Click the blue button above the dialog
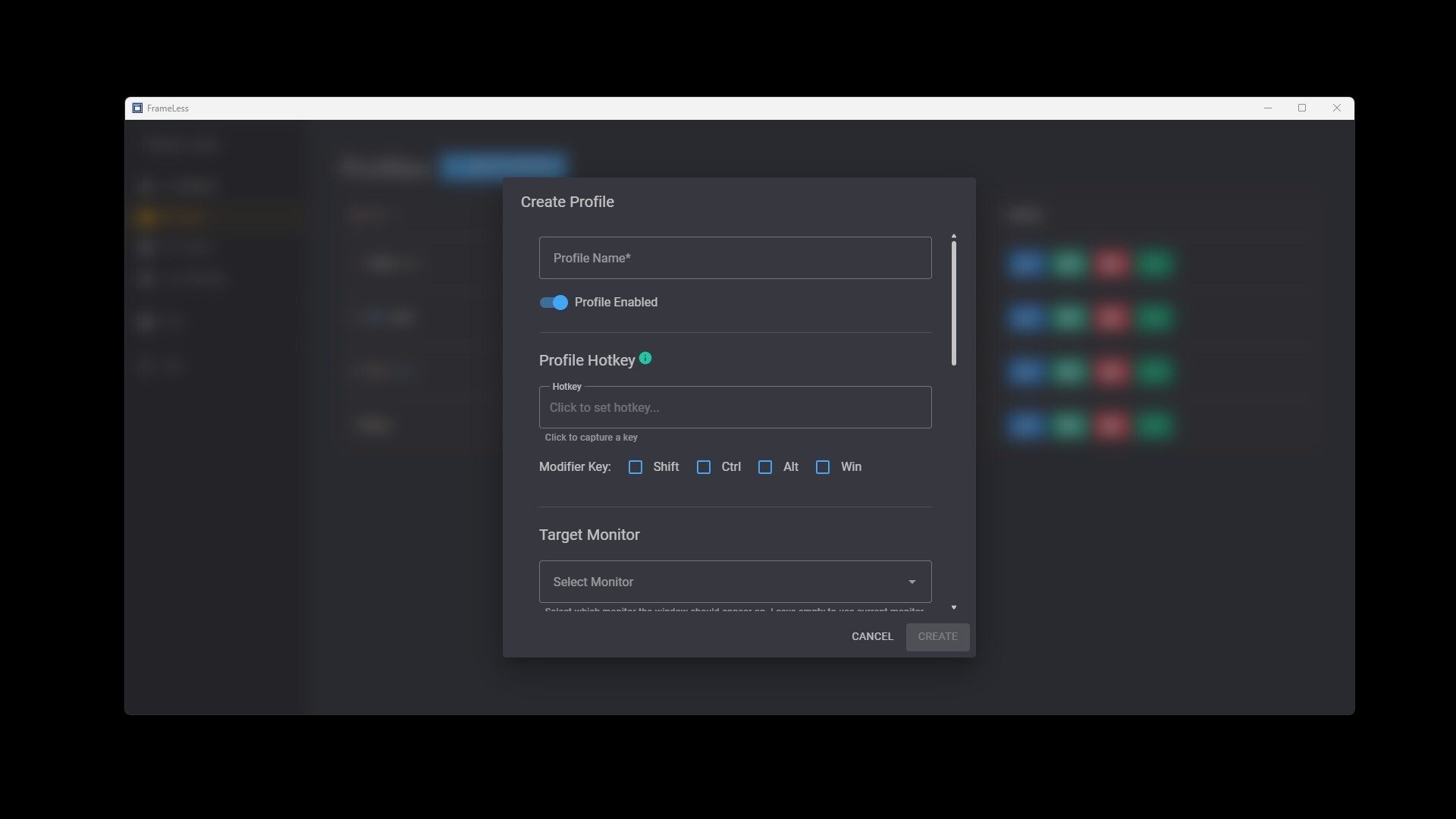 point(503,167)
